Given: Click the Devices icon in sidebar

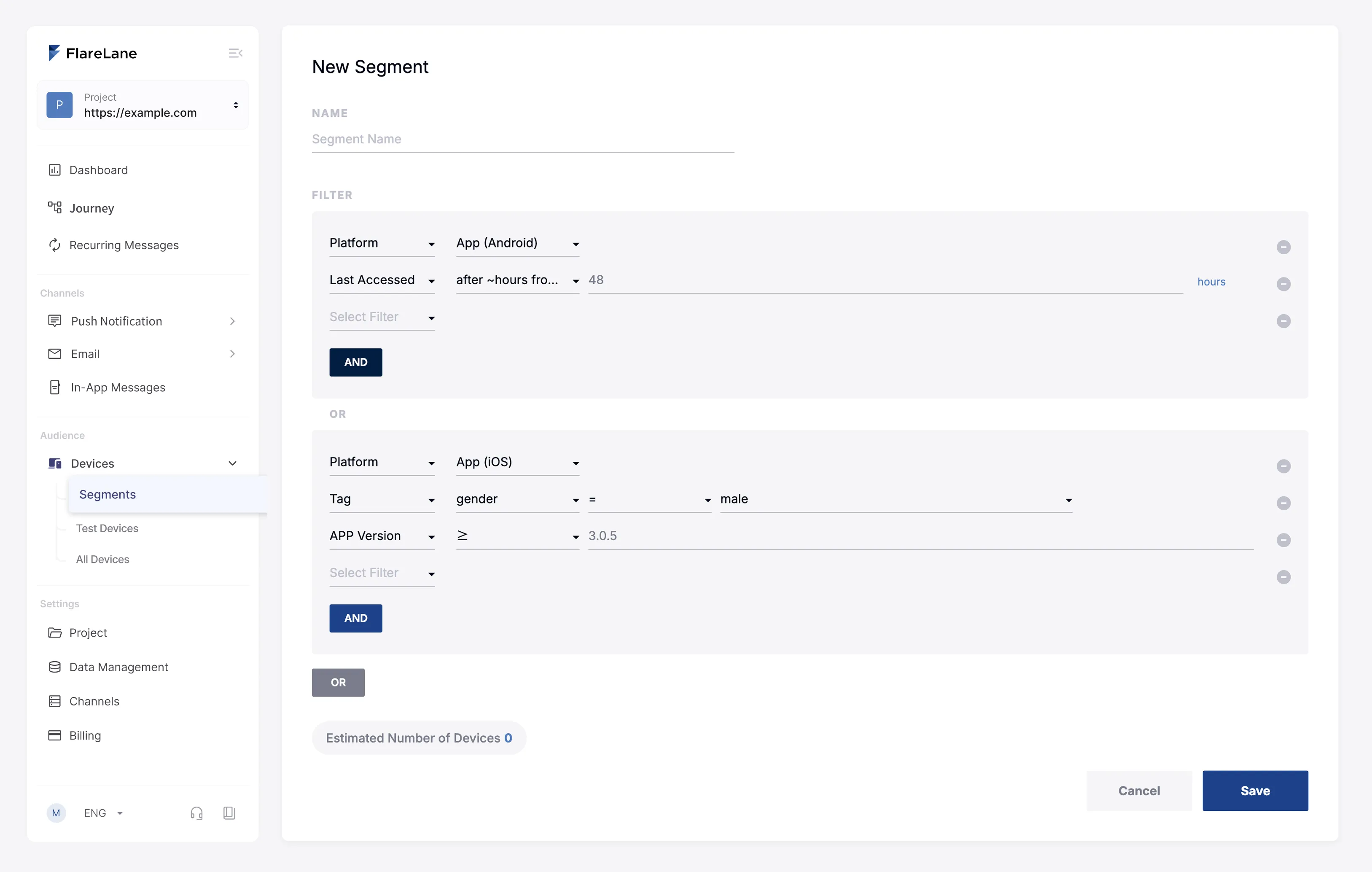Looking at the screenshot, I should click(x=55, y=463).
